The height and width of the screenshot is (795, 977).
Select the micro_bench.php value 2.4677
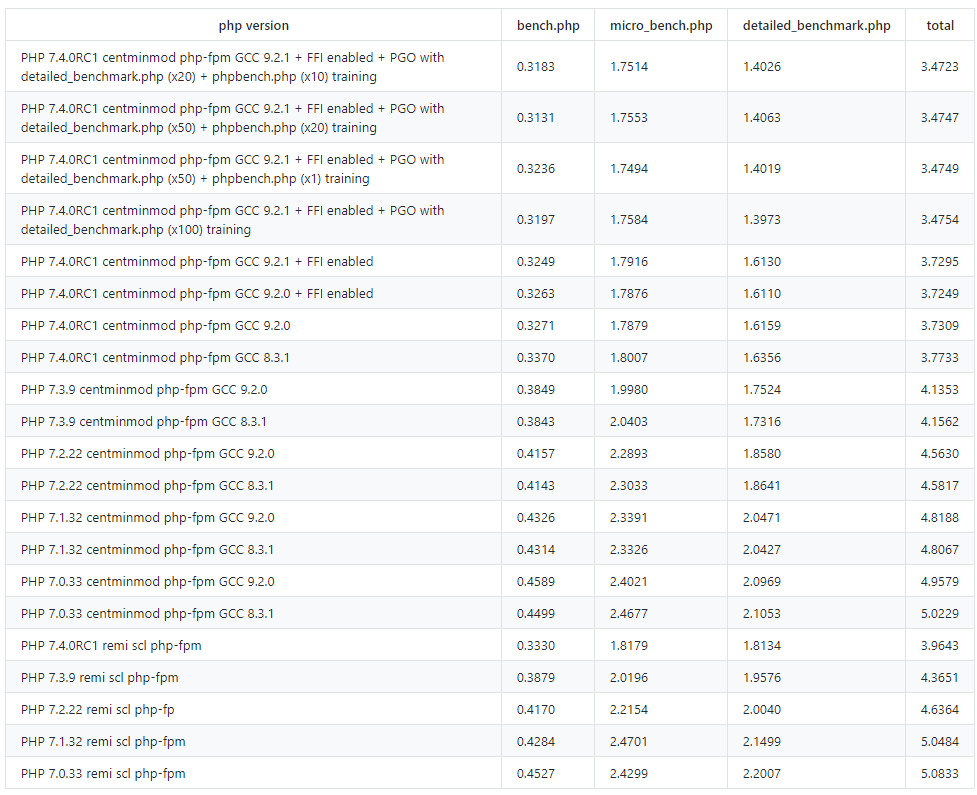629,614
